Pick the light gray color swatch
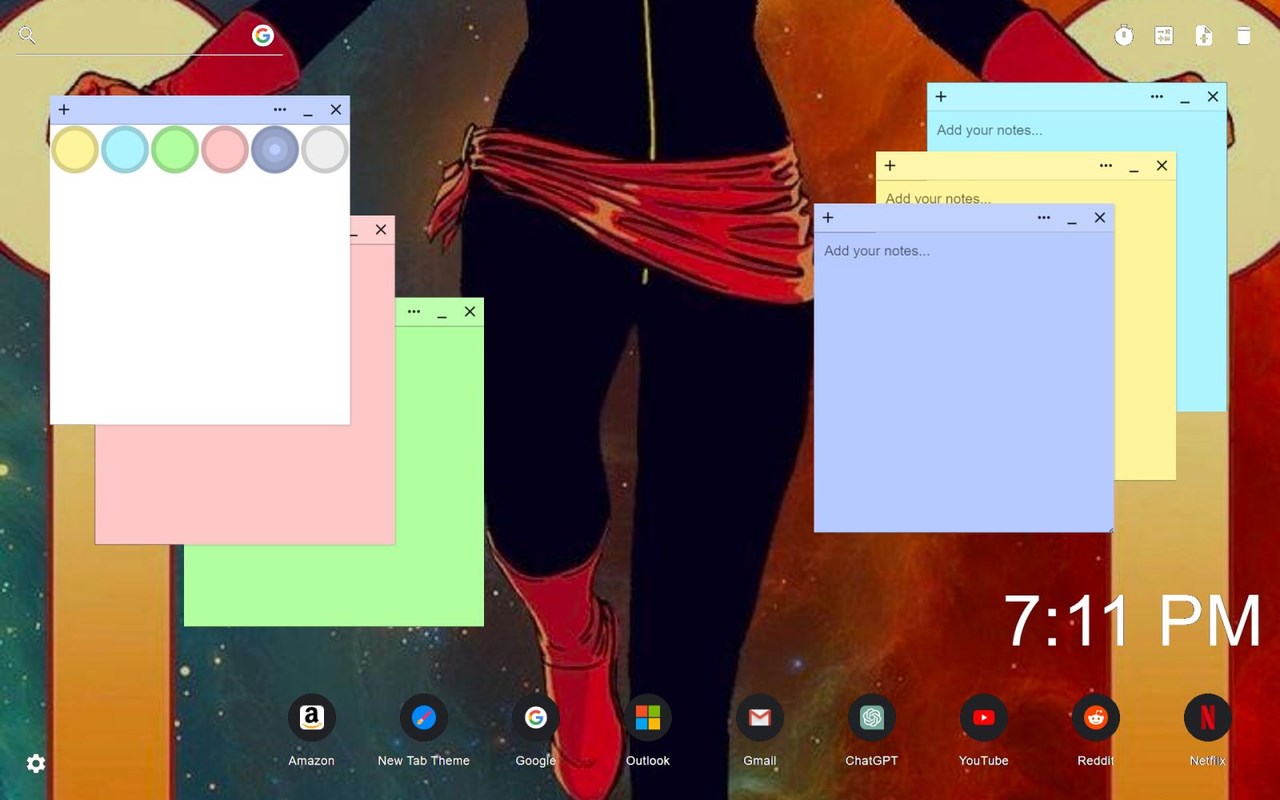1280x800 pixels. [325, 150]
